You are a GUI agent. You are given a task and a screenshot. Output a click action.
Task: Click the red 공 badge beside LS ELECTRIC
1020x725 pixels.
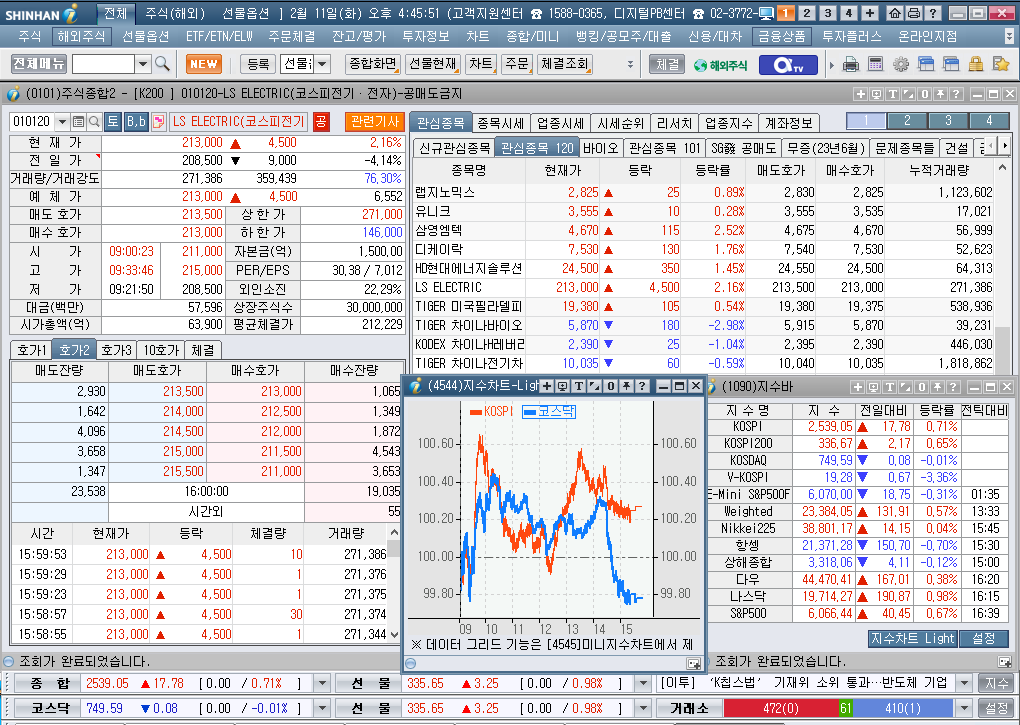pyautogui.click(x=321, y=122)
